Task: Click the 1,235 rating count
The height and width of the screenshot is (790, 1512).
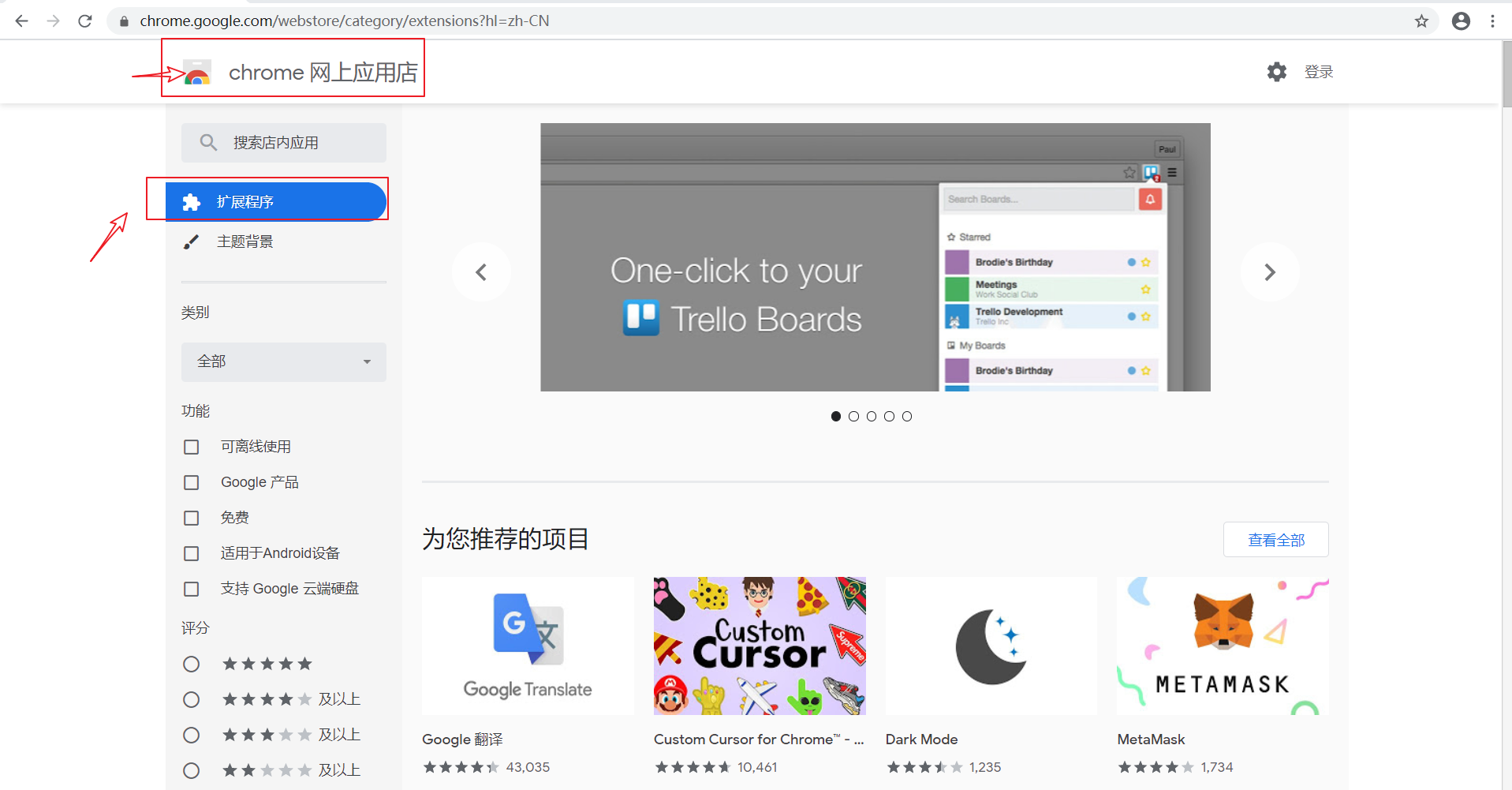Action: coord(985,767)
